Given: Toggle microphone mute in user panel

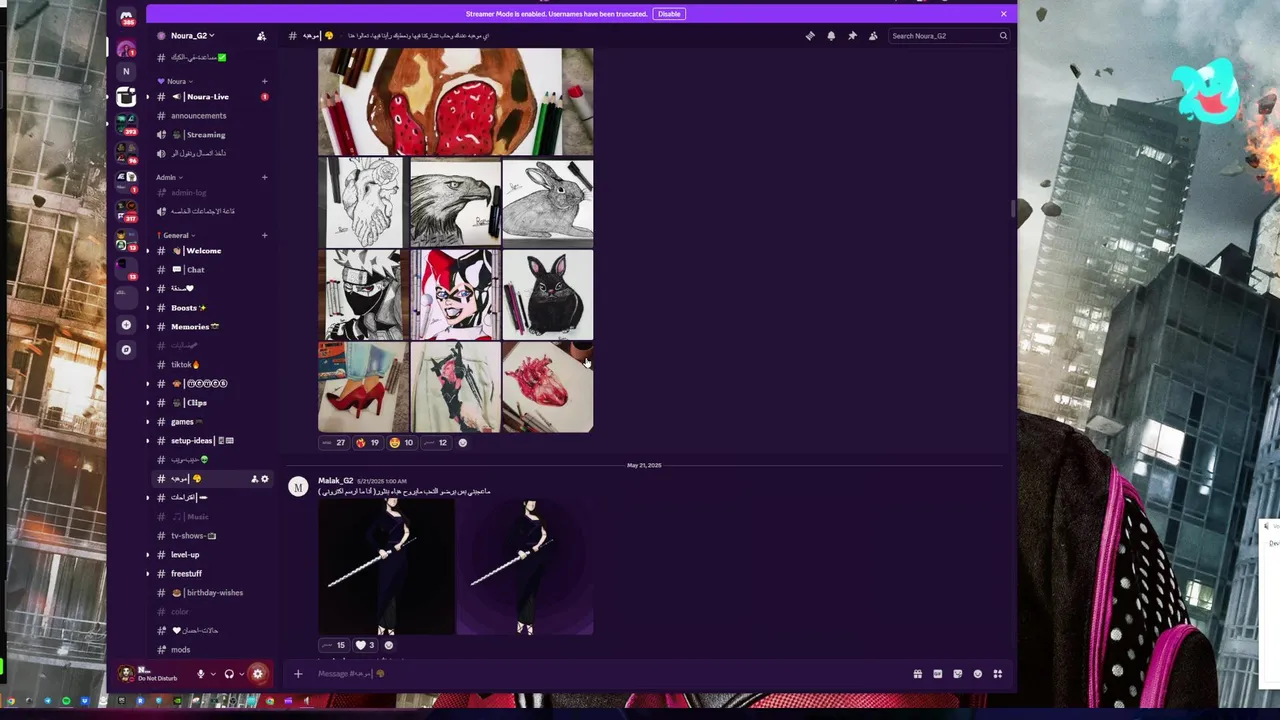Looking at the screenshot, I should [200, 674].
